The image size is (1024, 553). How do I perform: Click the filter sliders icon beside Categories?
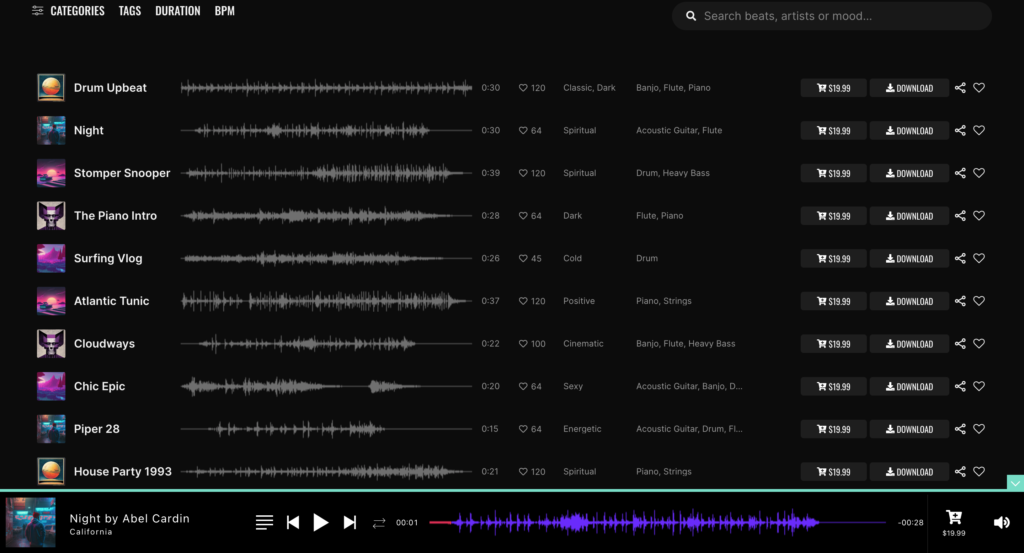point(38,11)
